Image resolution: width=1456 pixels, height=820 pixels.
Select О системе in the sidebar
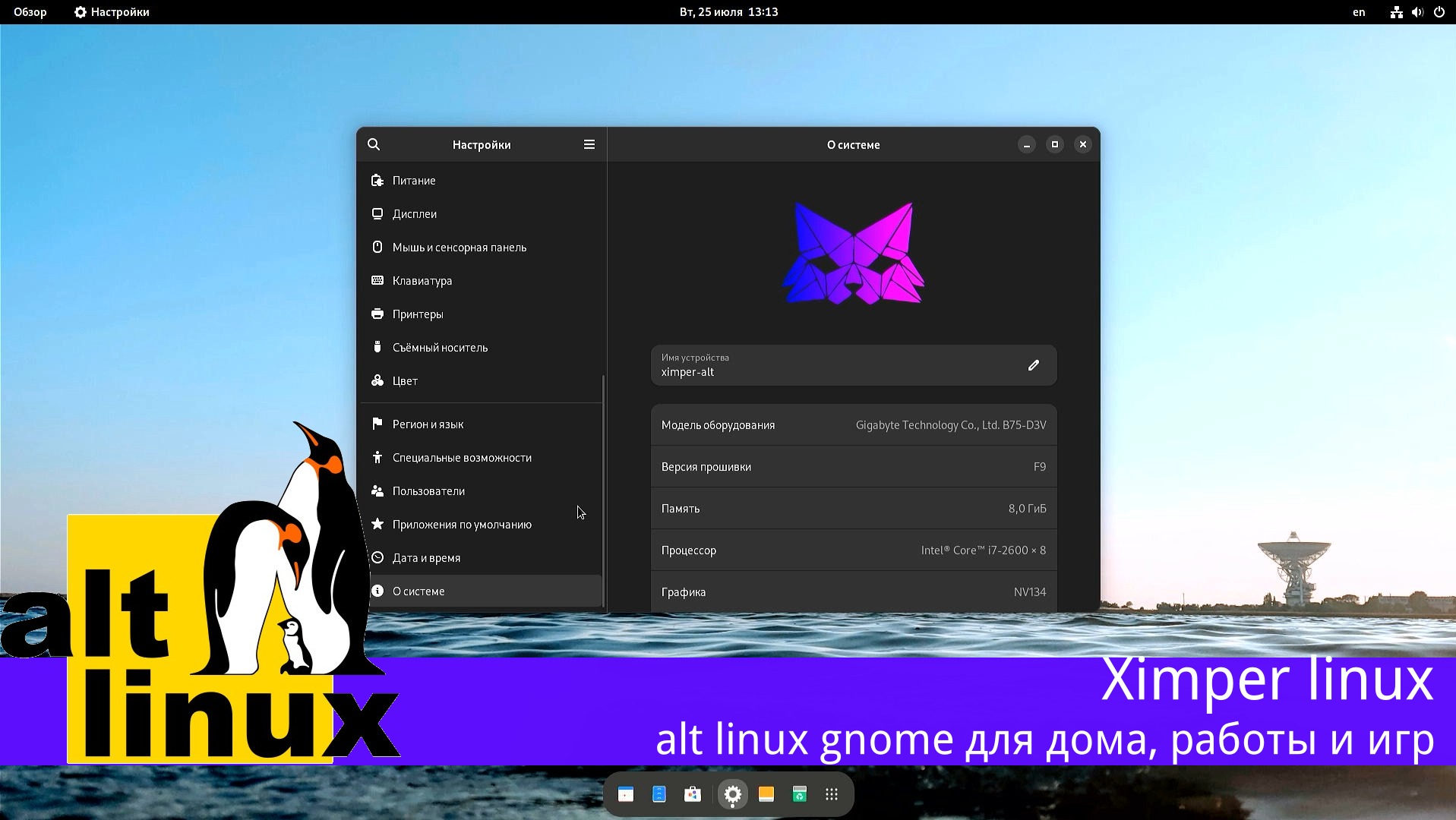pyautogui.click(x=419, y=591)
